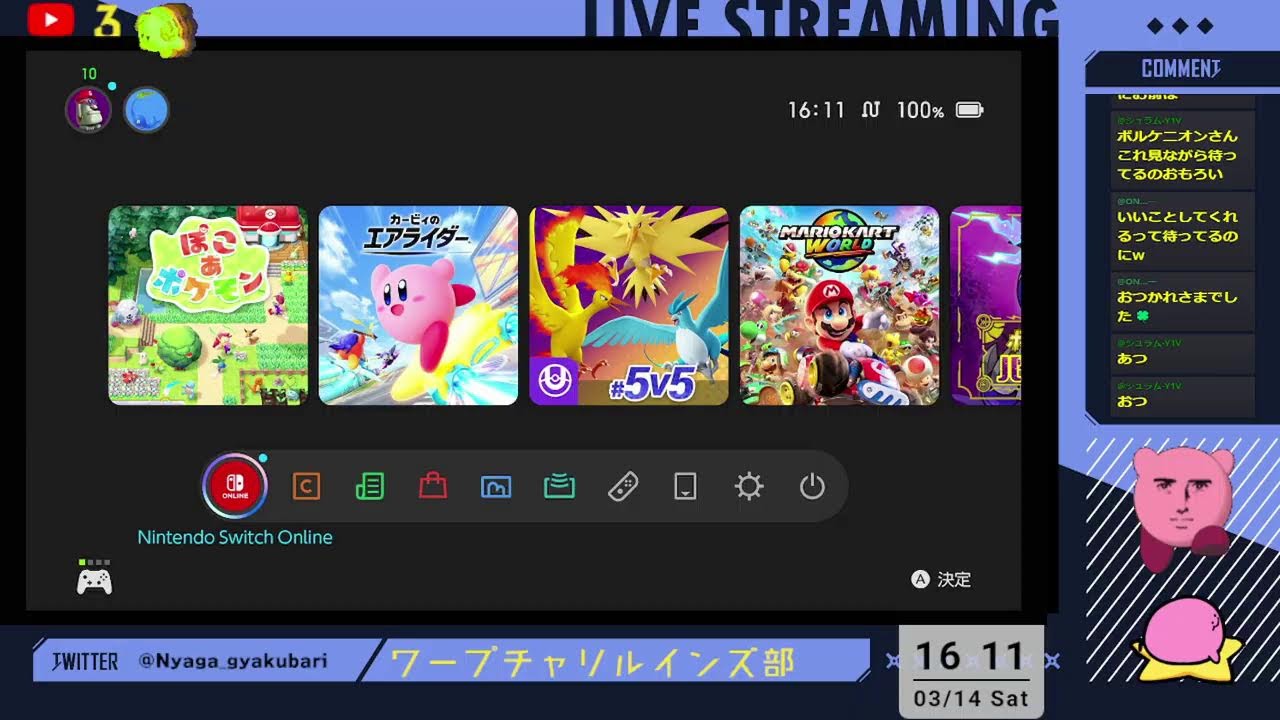Click the green 10 above first avatar
This screenshot has width=1280, height=720.
coord(89,74)
